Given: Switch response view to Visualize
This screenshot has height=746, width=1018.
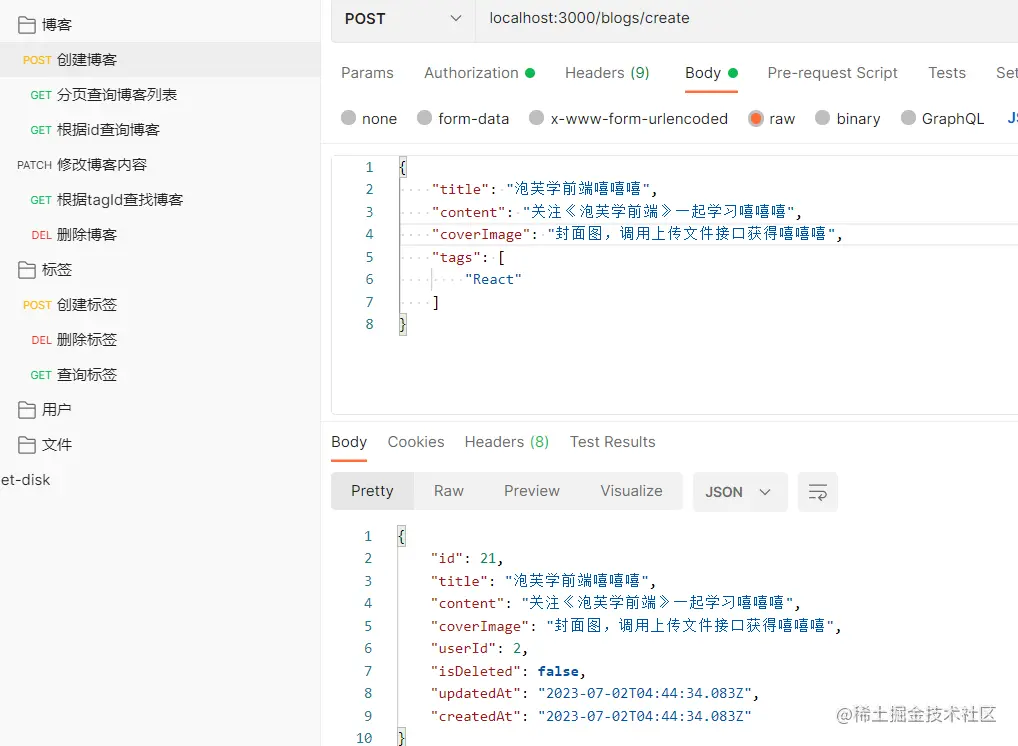Looking at the screenshot, I should tap(631, 491).
